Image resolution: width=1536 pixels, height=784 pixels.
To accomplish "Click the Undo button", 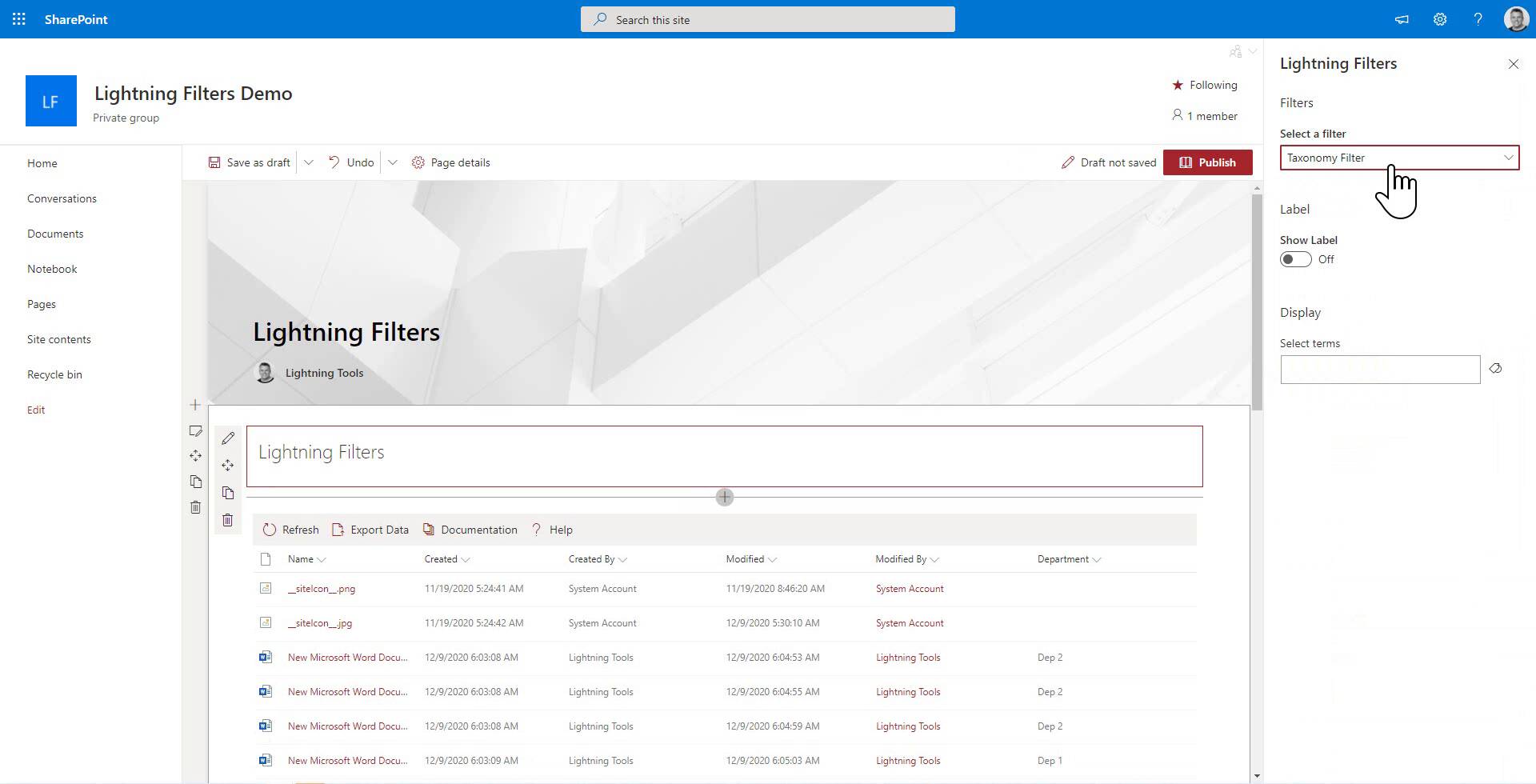I will 351,162.
